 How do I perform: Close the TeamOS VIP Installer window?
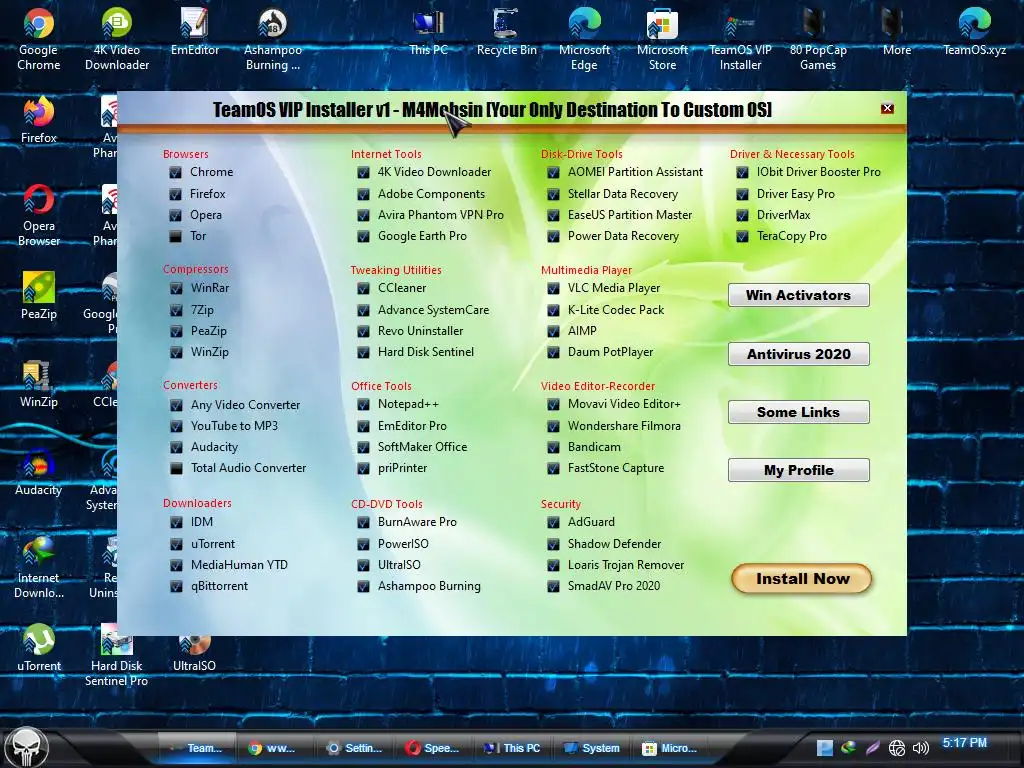(887, 108)
